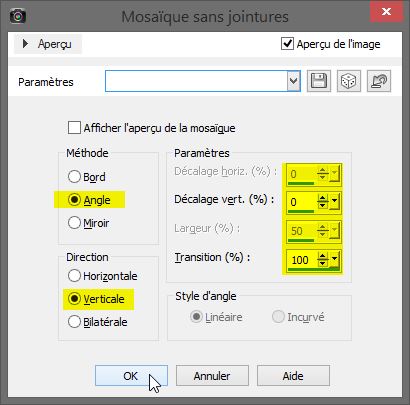Click the Transition (%) value field
Viewport: 410px width, 405px height.
pyautogui.click(x=301, y=259)
